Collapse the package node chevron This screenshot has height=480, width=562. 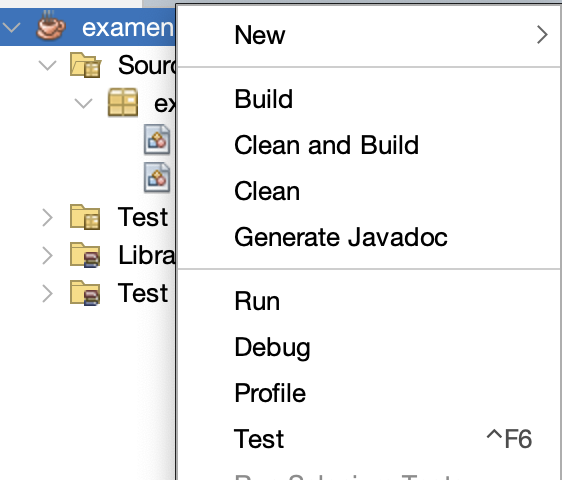click(84, 103)
